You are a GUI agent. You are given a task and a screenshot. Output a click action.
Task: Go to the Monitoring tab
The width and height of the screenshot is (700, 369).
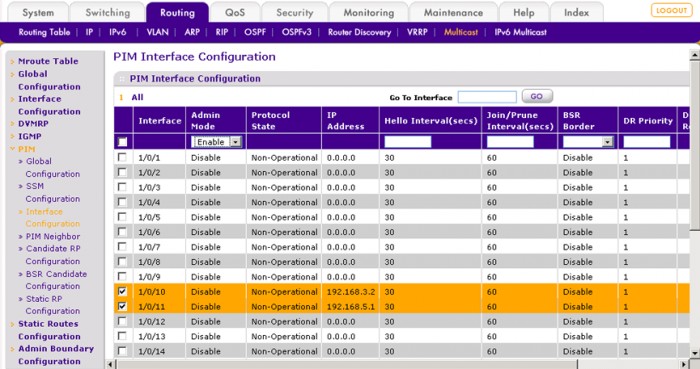coord(369,12)
